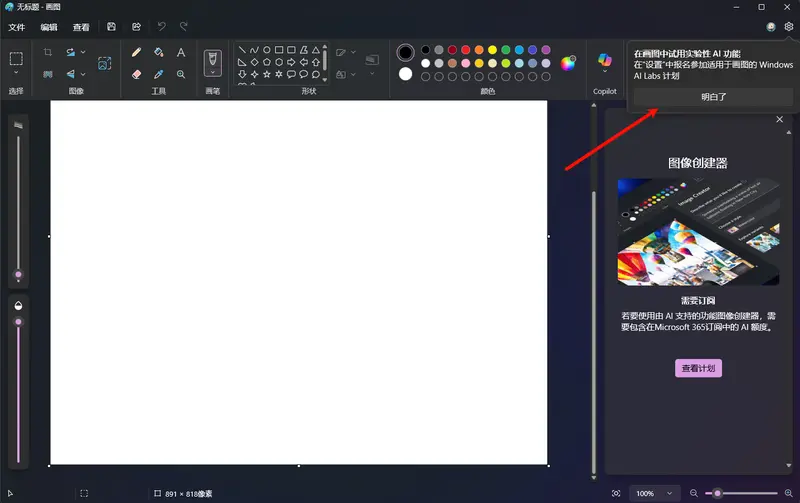Expand the brush type chevron
Screen dimensions: 800x503
[213, 72]
